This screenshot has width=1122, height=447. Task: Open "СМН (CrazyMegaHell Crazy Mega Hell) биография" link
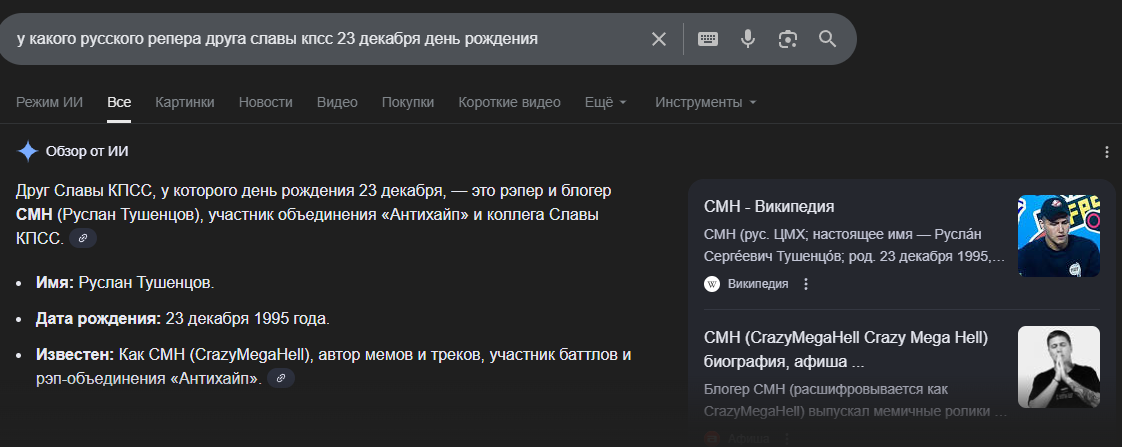tap(846, 349)
